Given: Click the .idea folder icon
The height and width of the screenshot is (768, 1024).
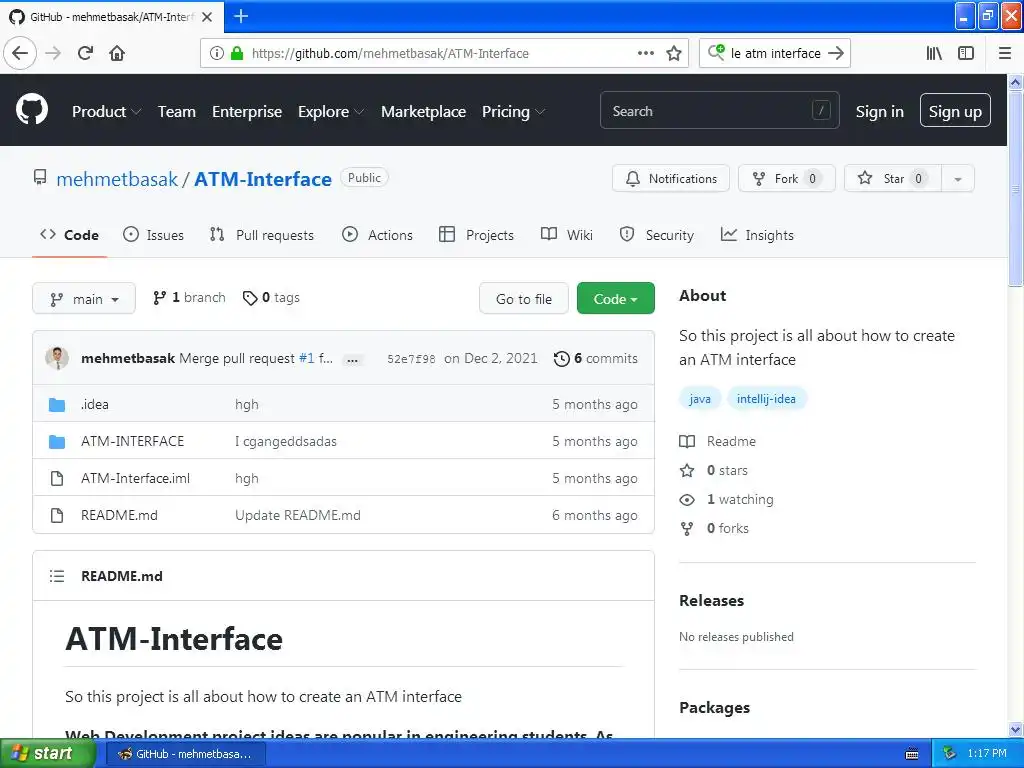Looking at the screenshot, I should [x=57, y=405].
